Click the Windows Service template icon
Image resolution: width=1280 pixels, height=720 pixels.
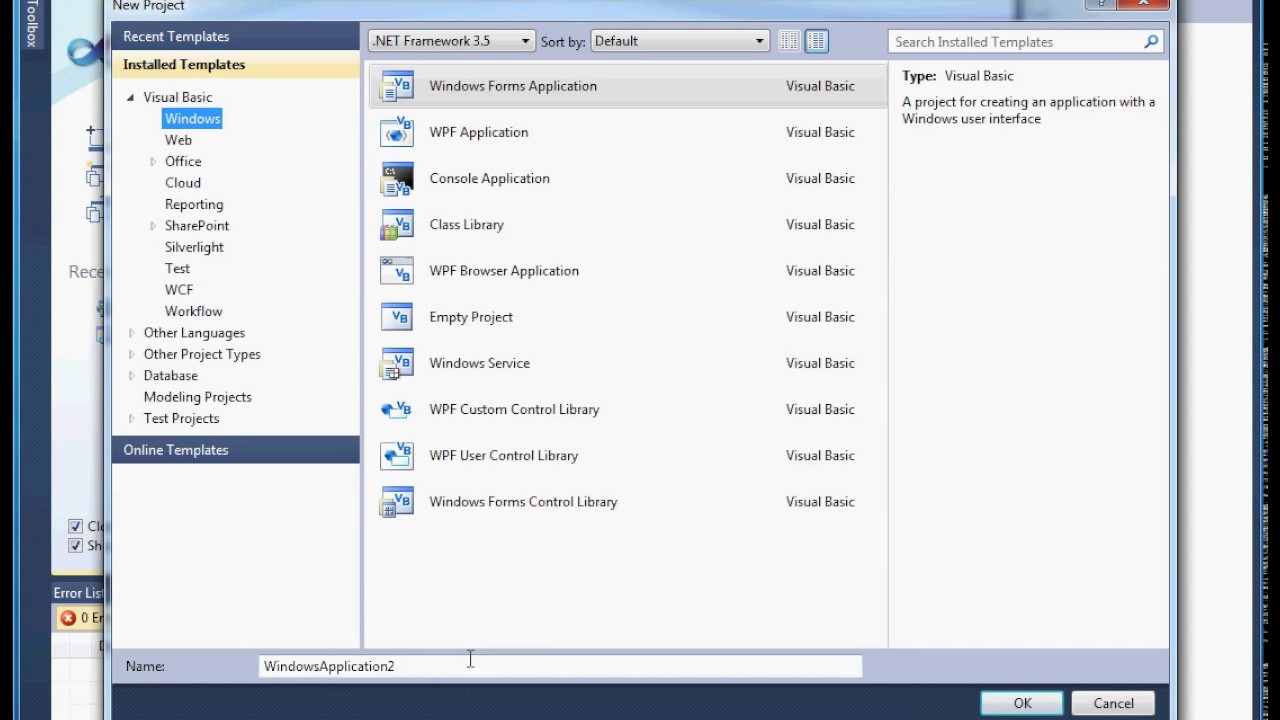pyautogui.click(x=397, y=363)
